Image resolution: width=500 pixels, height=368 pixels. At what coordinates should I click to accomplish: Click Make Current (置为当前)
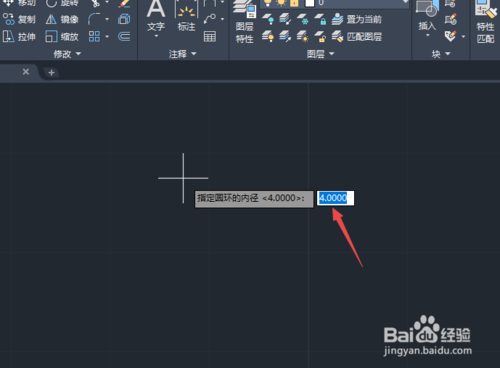click(357, 19)
